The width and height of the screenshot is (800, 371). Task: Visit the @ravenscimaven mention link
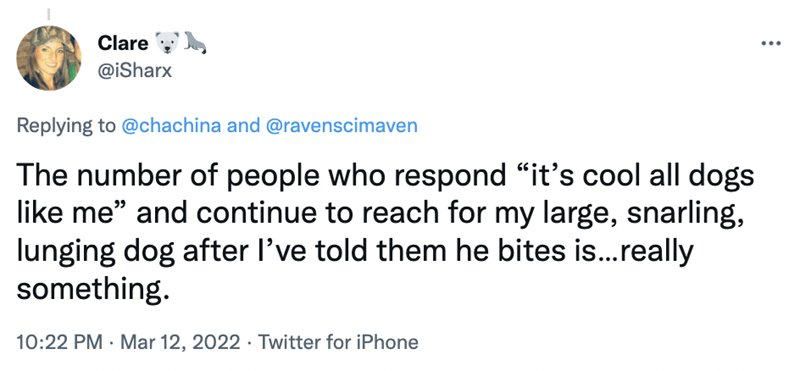341,125
